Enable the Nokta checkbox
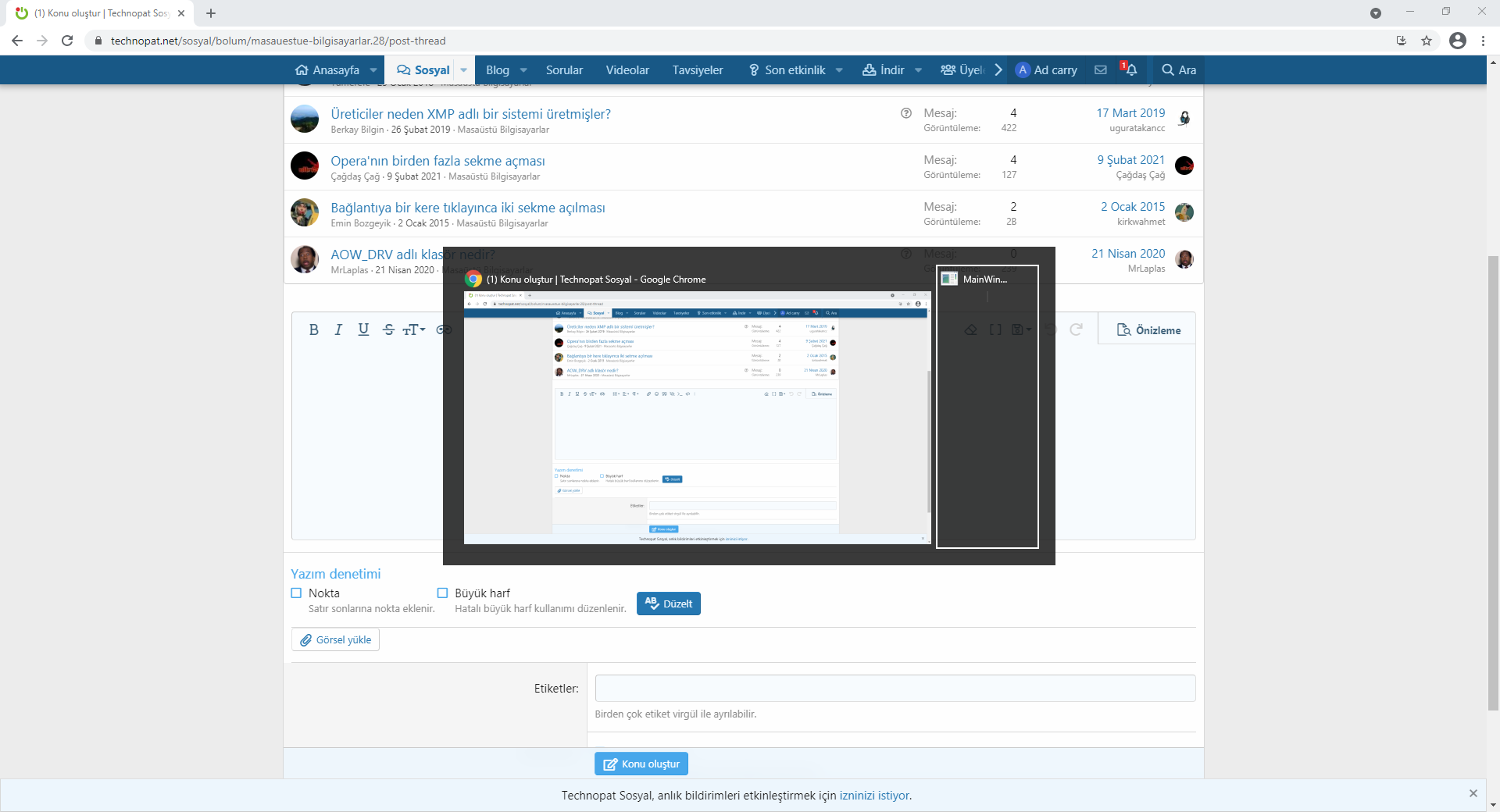This screenshot has height=812, width=1500. coord(296,593)
